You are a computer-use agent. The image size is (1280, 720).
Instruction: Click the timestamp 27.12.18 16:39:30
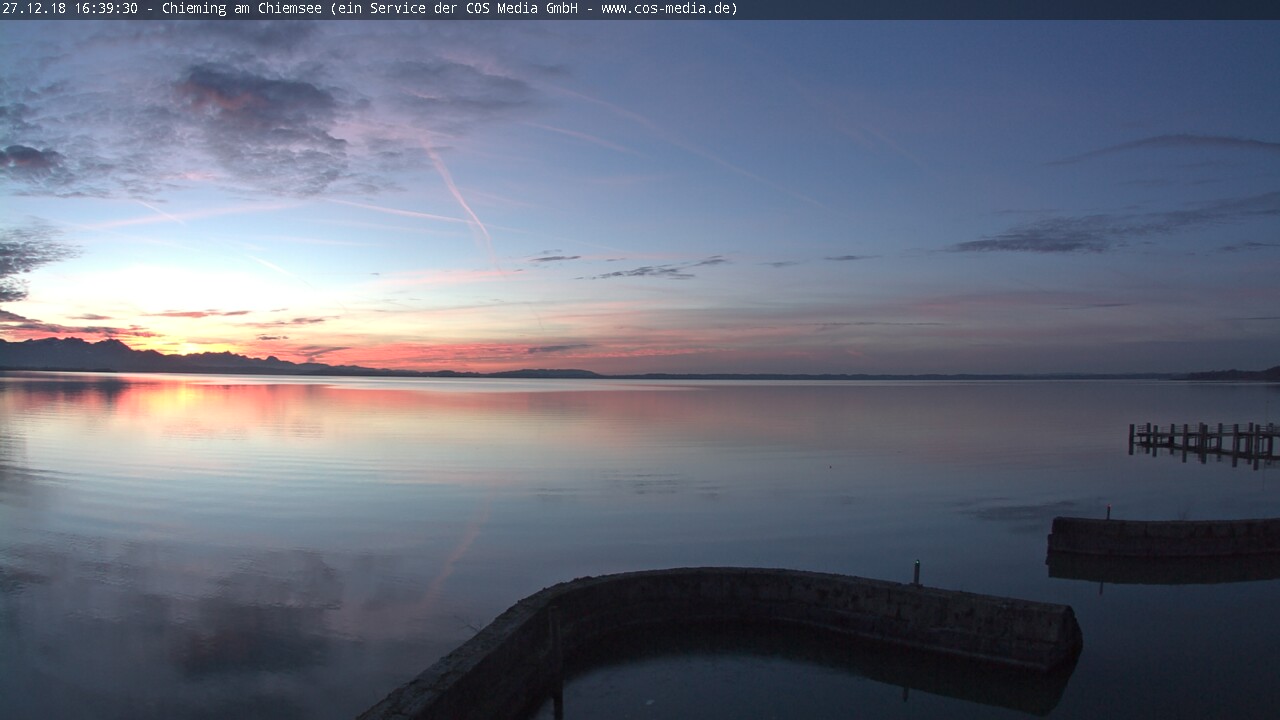(x=70, y=9)
